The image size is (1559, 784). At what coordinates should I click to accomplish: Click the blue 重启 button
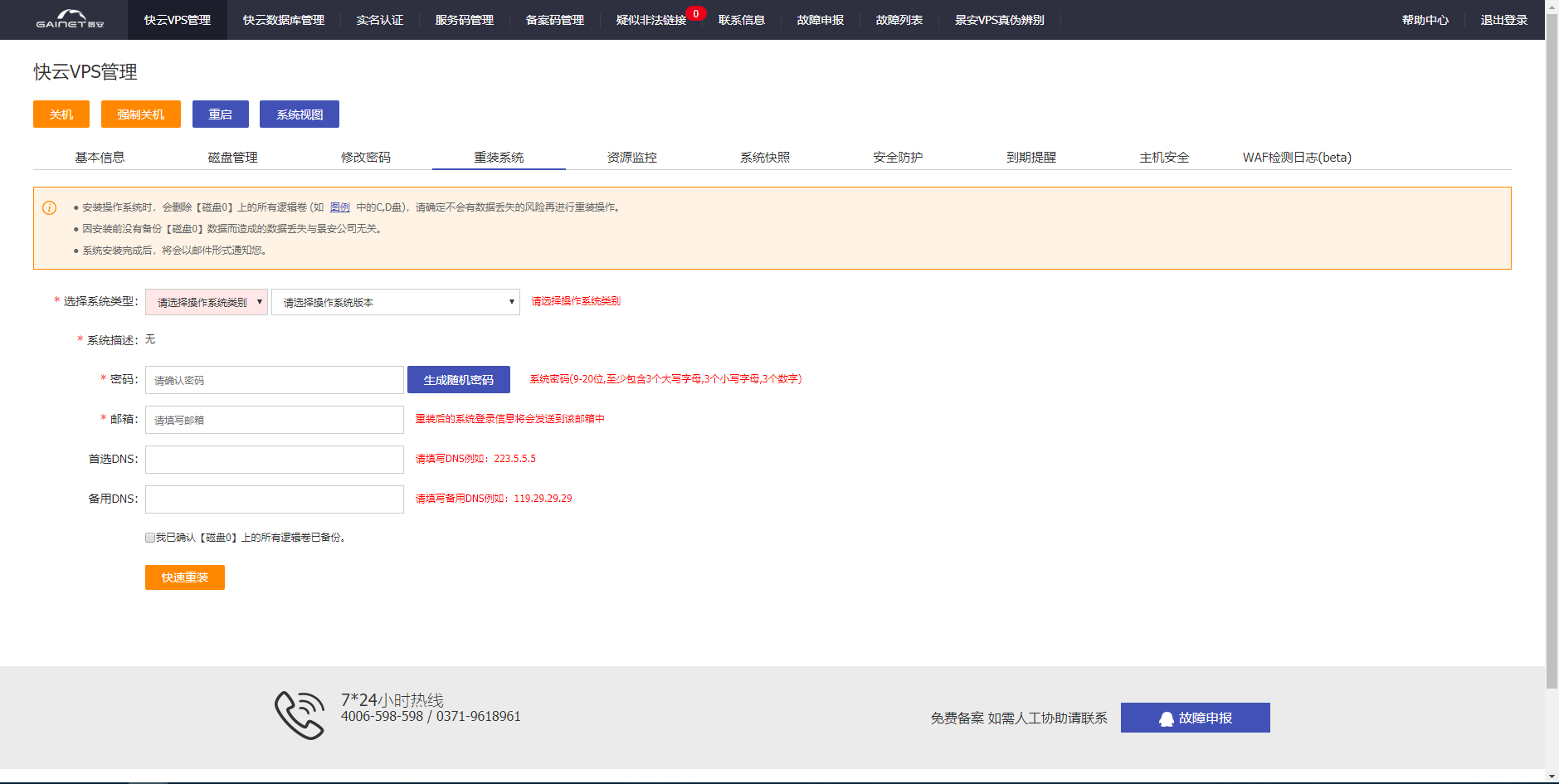coord(221,114)
